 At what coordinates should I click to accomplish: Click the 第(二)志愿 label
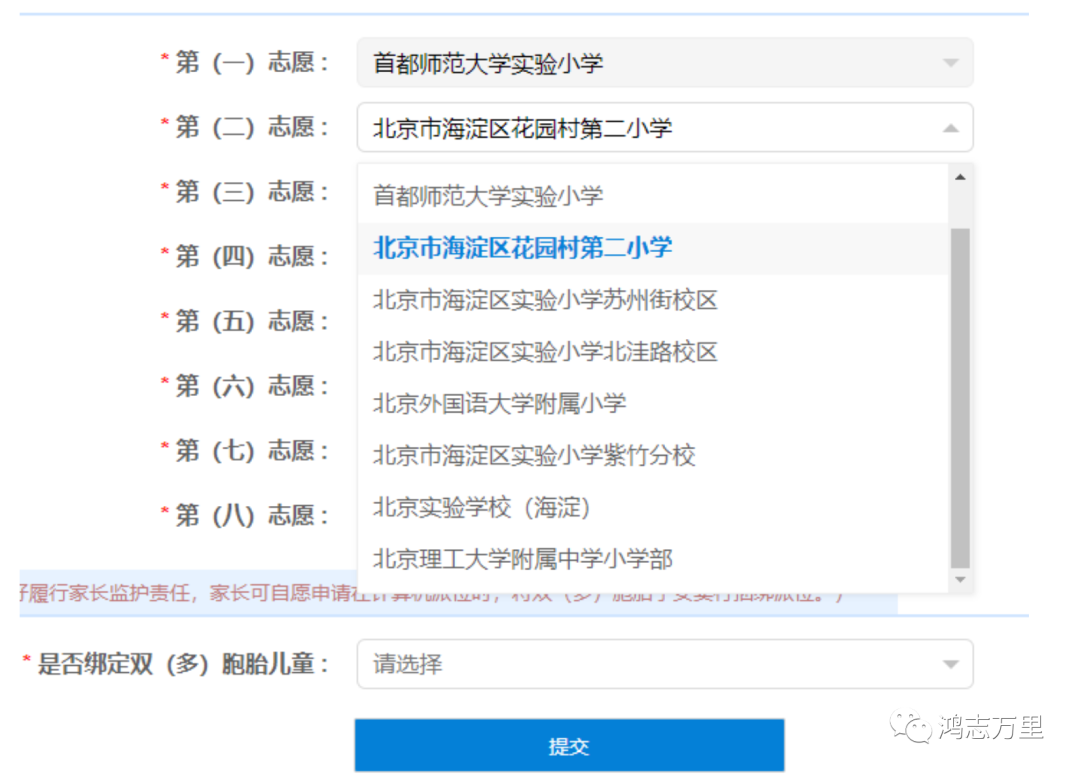(251, 127)
